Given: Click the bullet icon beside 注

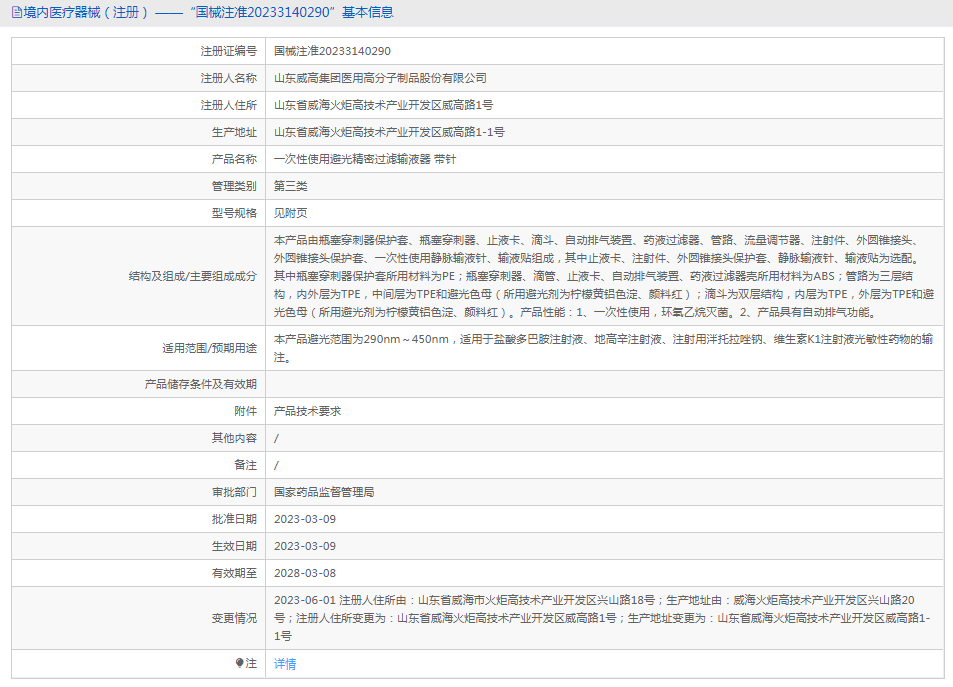Looking at the screenshot, I should coord(239,663).
